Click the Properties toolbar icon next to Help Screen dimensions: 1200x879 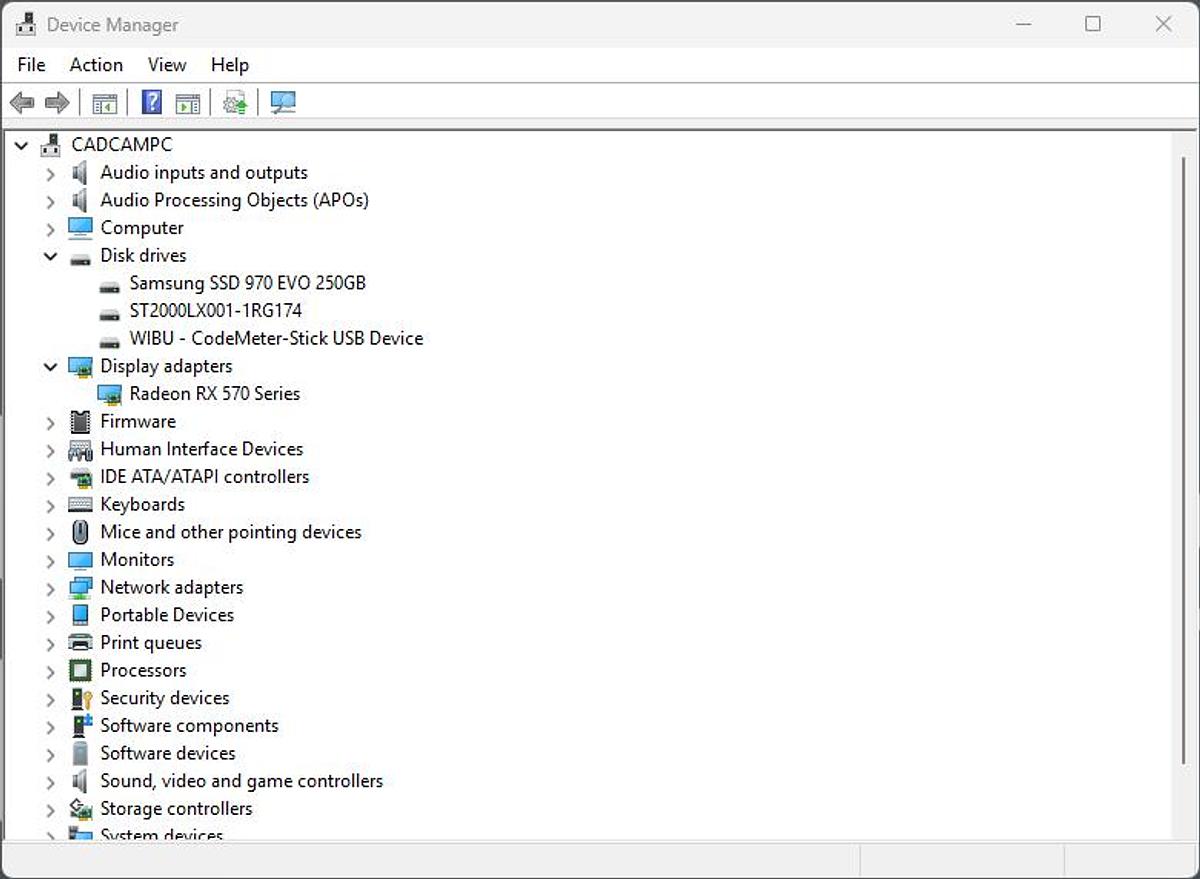pyautogui.click(x=187, y=103)
